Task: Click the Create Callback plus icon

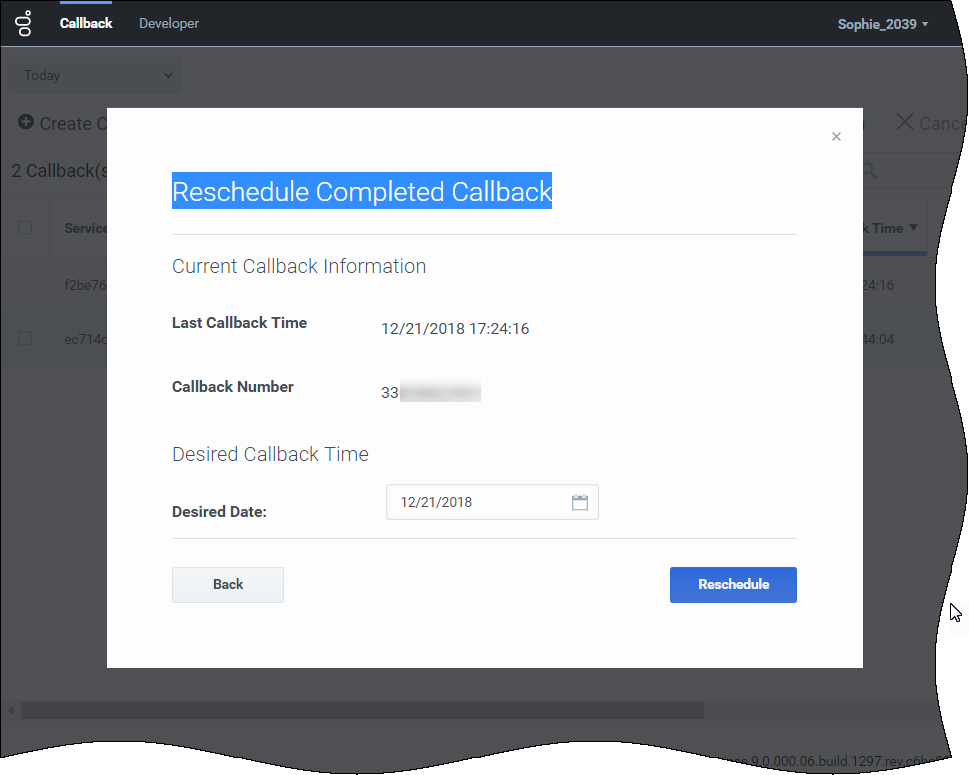Action: (x=26, y=122)
